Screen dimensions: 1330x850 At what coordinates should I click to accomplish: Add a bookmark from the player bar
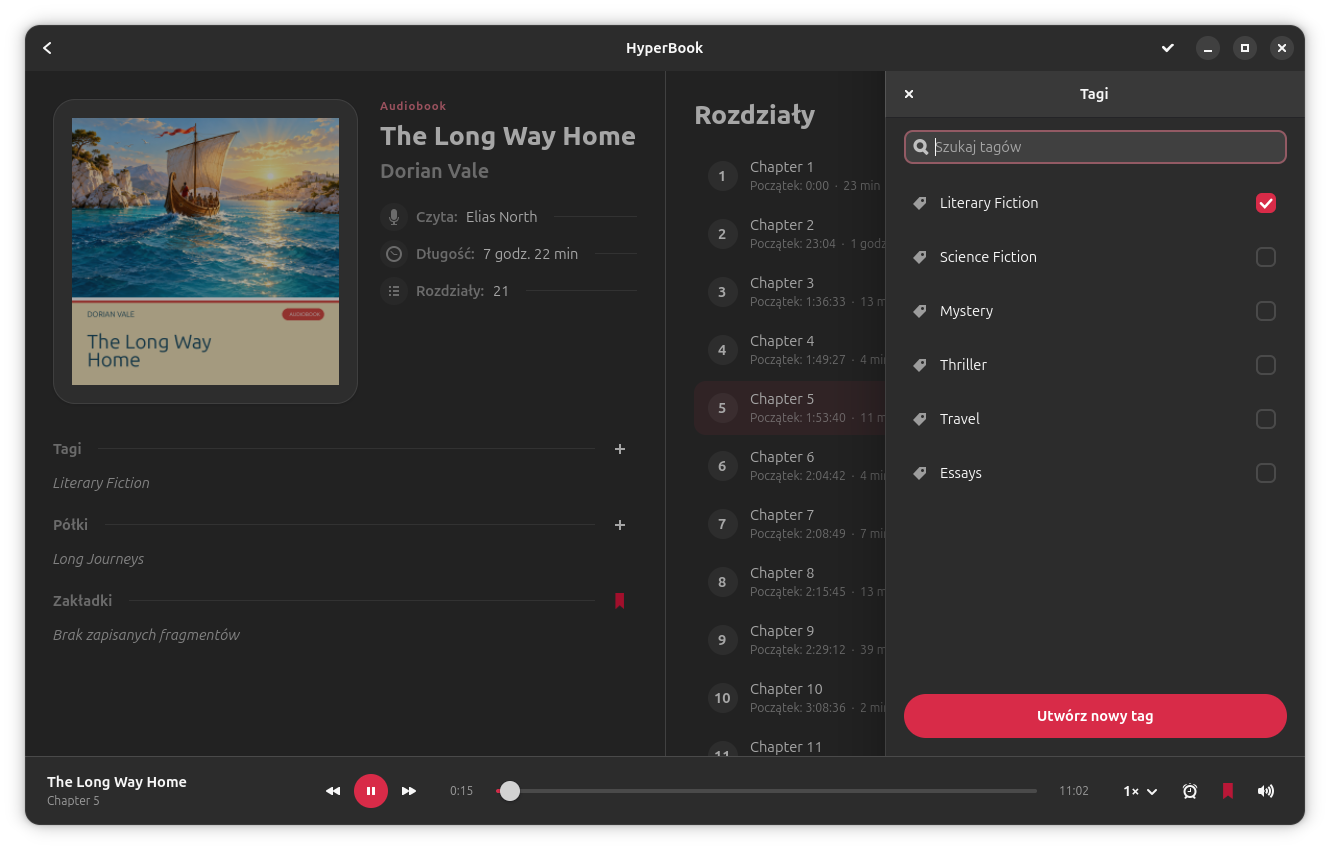1228,791
